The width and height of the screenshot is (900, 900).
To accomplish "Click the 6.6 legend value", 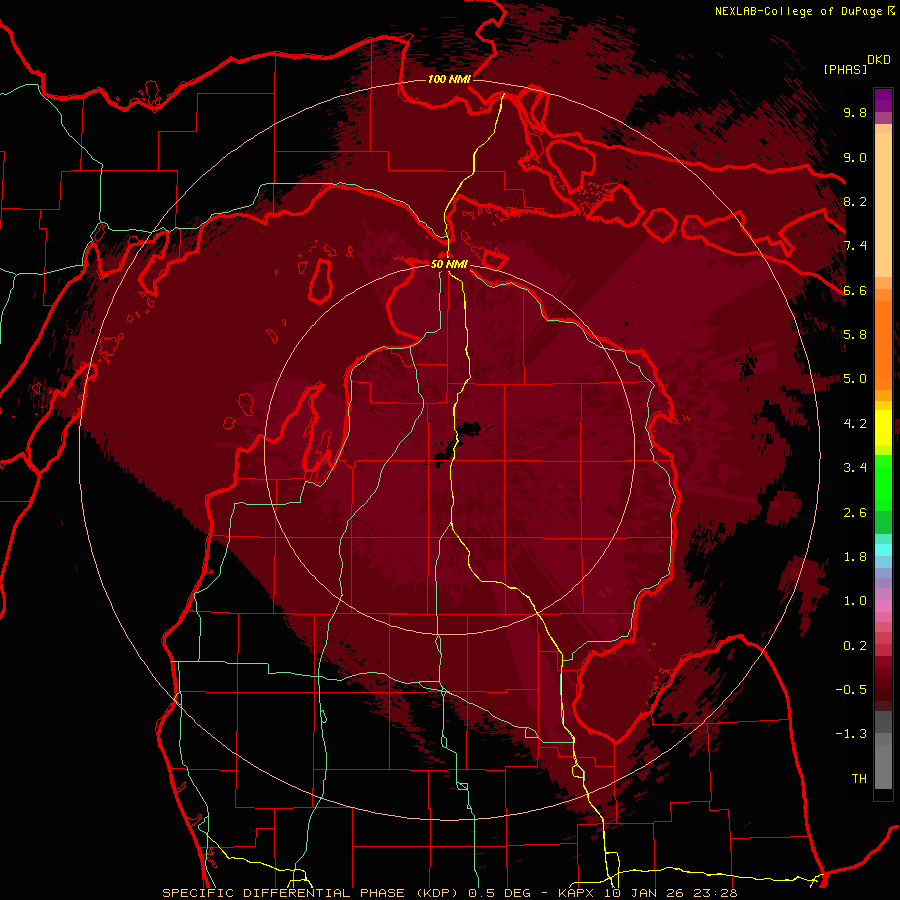I will coord(855,290).
